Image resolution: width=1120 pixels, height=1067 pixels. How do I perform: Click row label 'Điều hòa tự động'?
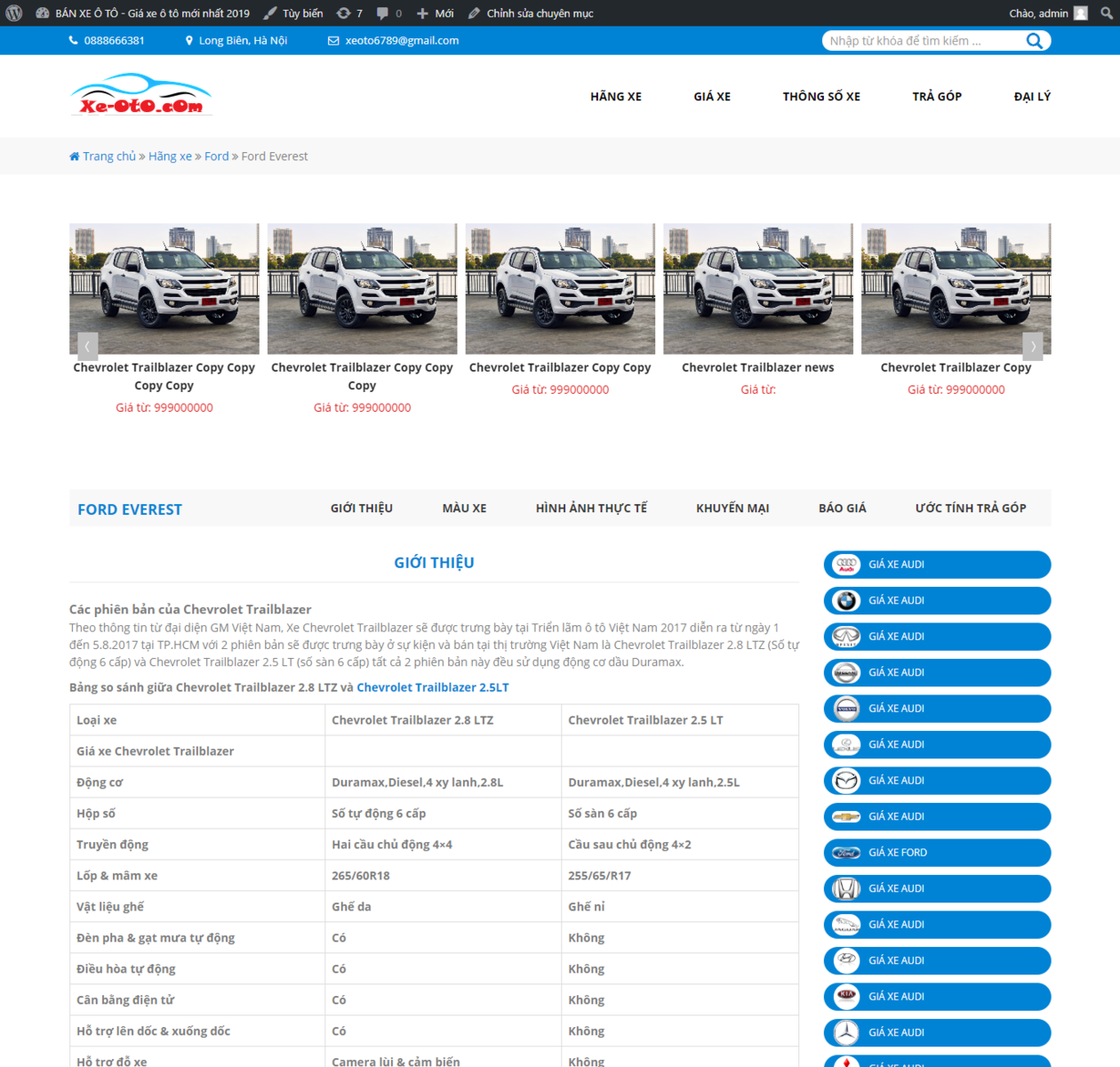pos(125,969)
